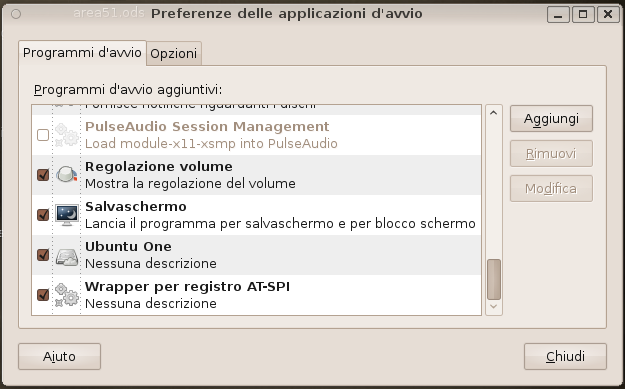This screenshot has width=625, height=389.
Task: Click the gears icon for Wrapper per registro AT-SPI
Action: (x=67, y=295)
